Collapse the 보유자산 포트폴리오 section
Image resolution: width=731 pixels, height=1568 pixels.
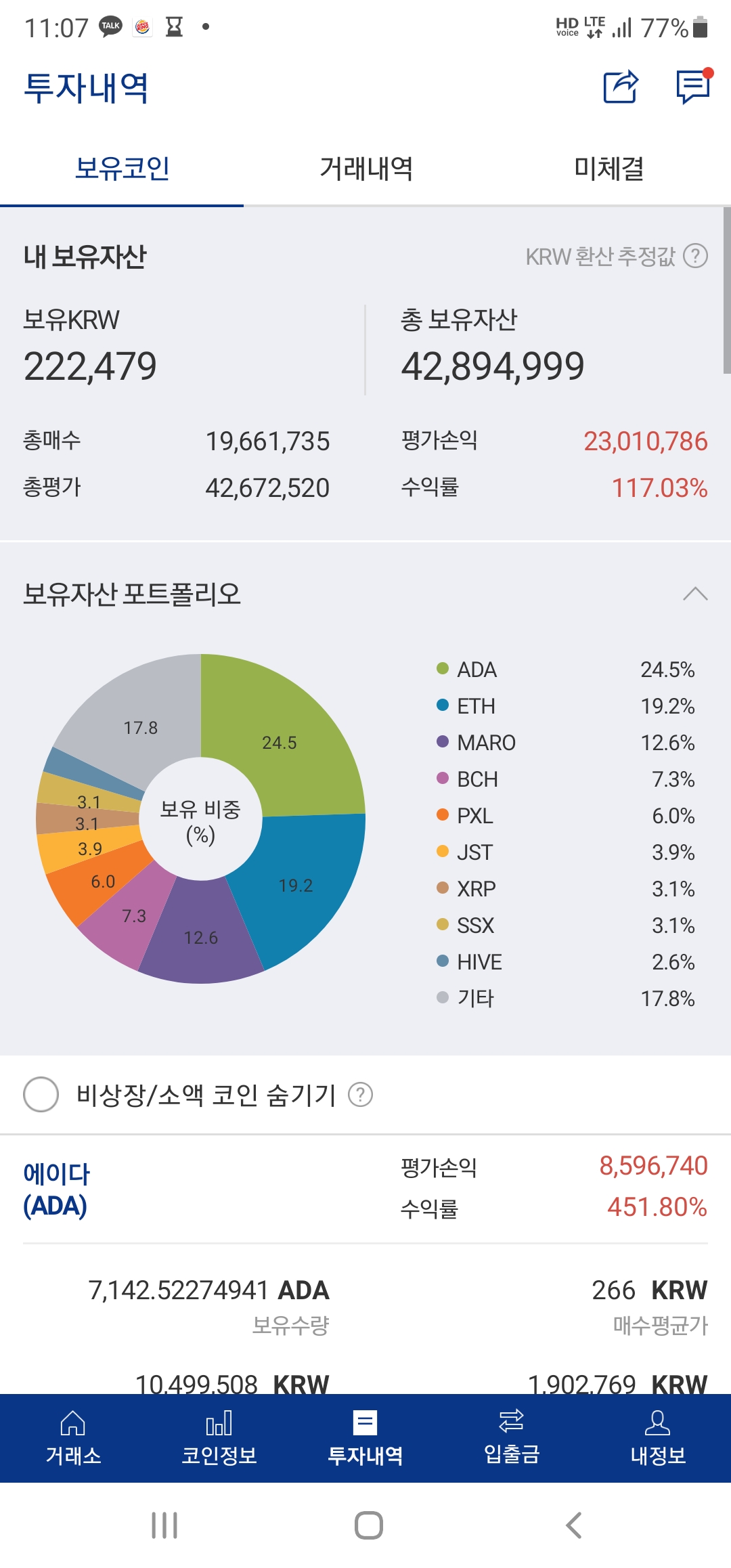[695, 594]
